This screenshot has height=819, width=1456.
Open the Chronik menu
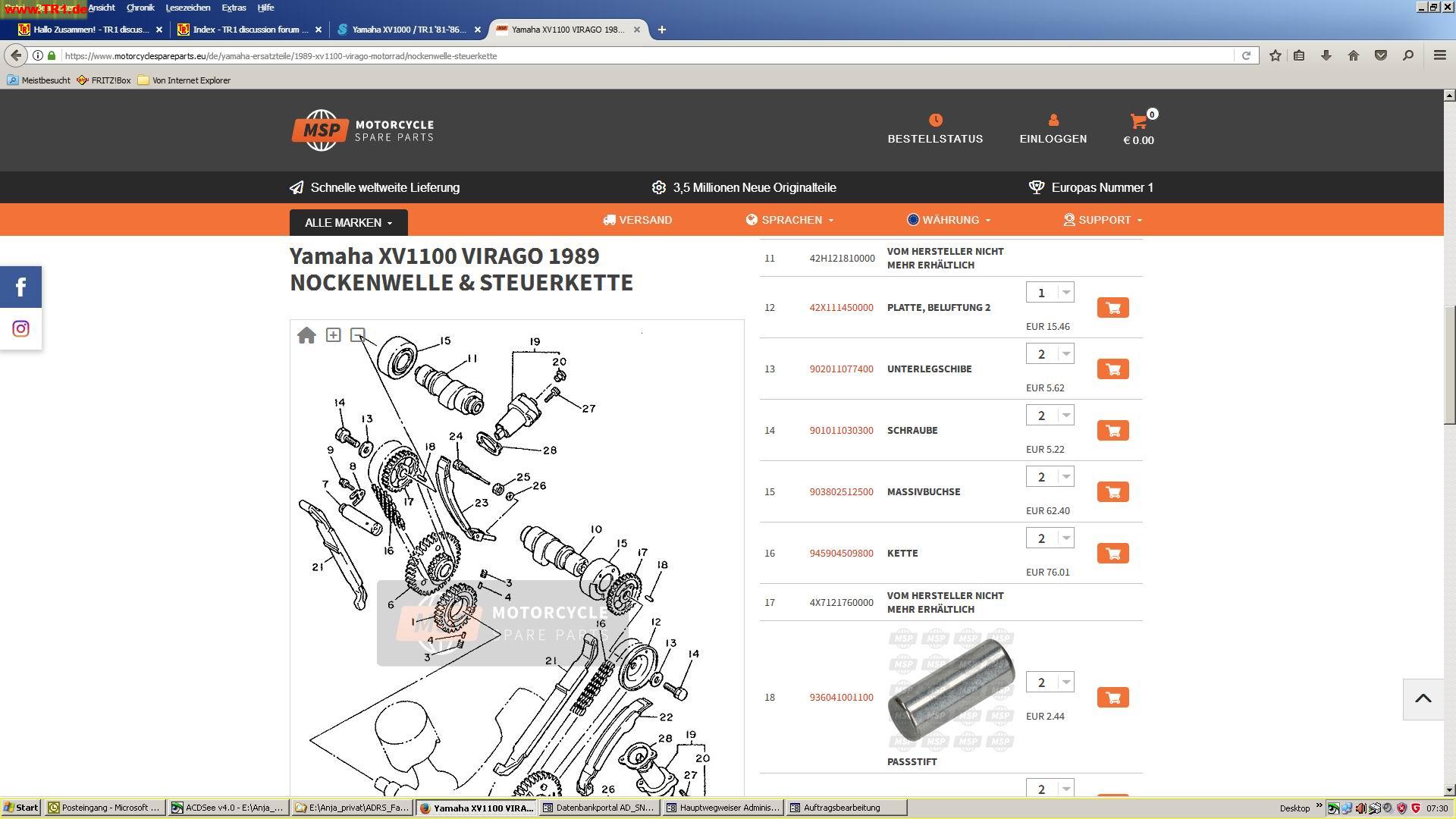point(140,8)
